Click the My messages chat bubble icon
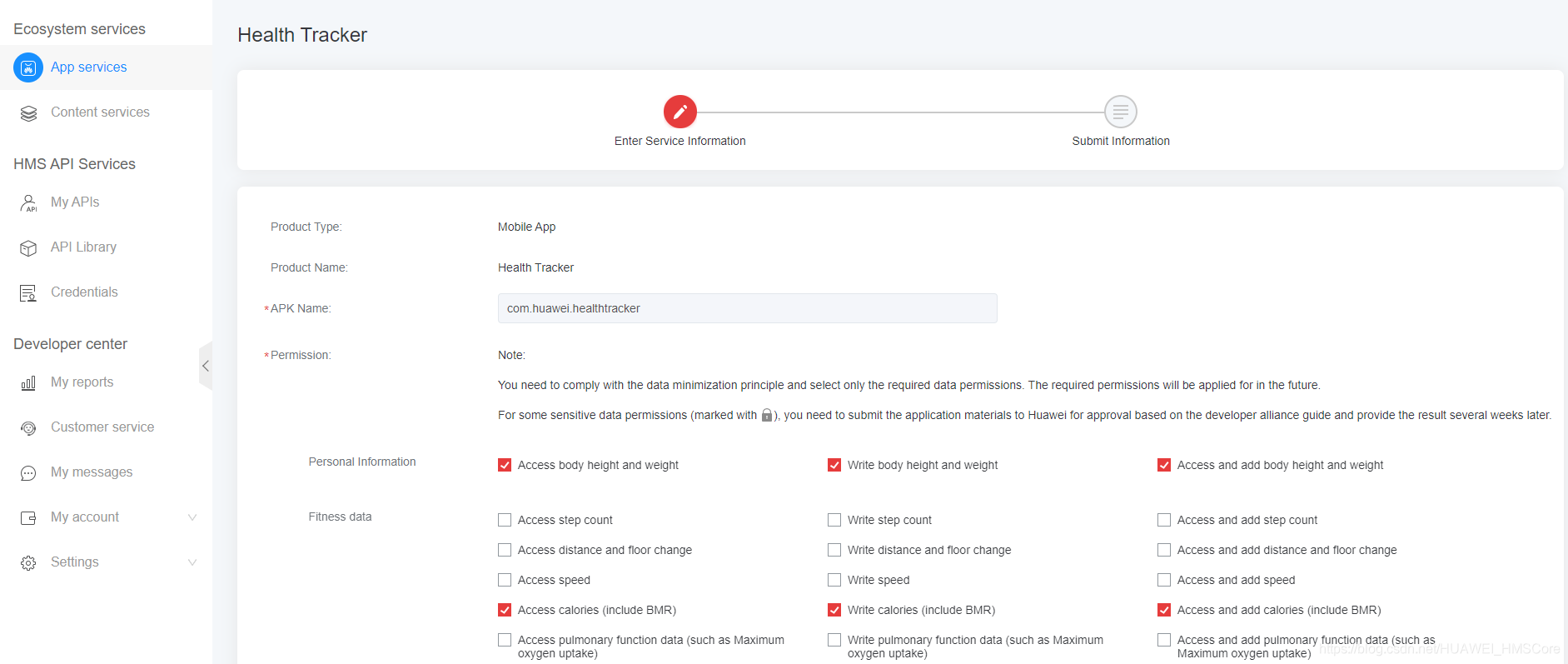This screenshot has width=1568, height=664. (x=28, y=473)
